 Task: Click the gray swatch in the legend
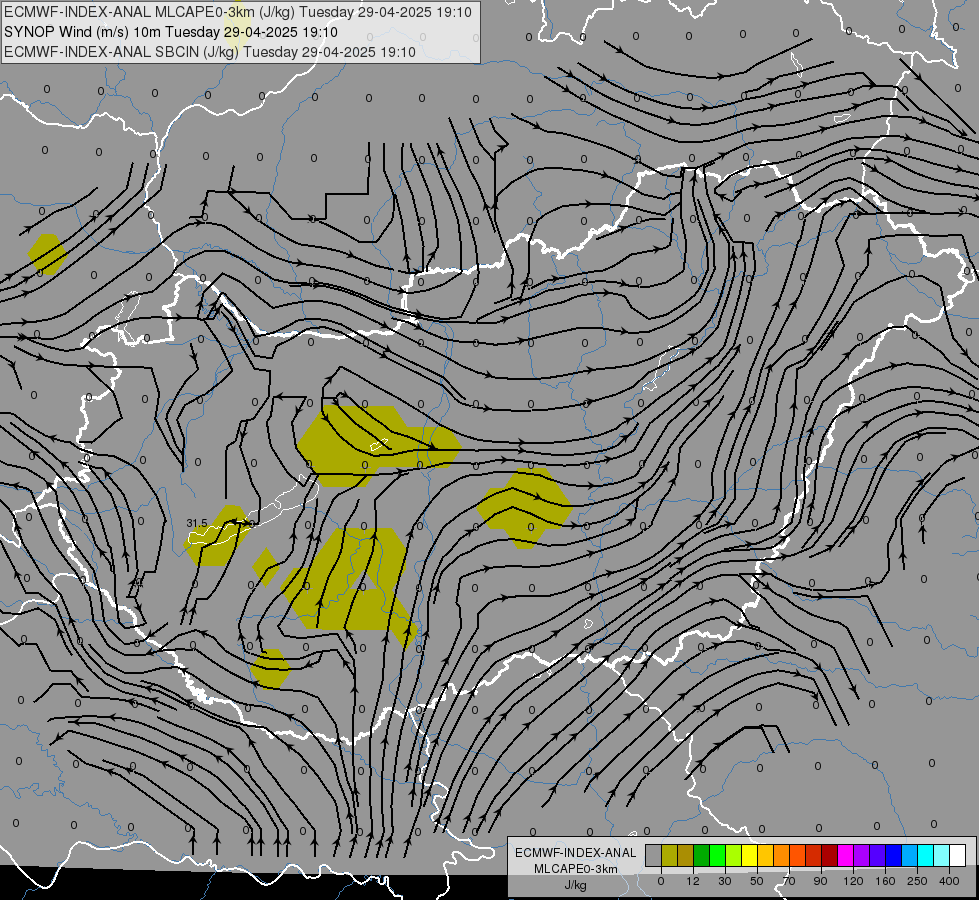pyautogui.click(x=654, y=855)
